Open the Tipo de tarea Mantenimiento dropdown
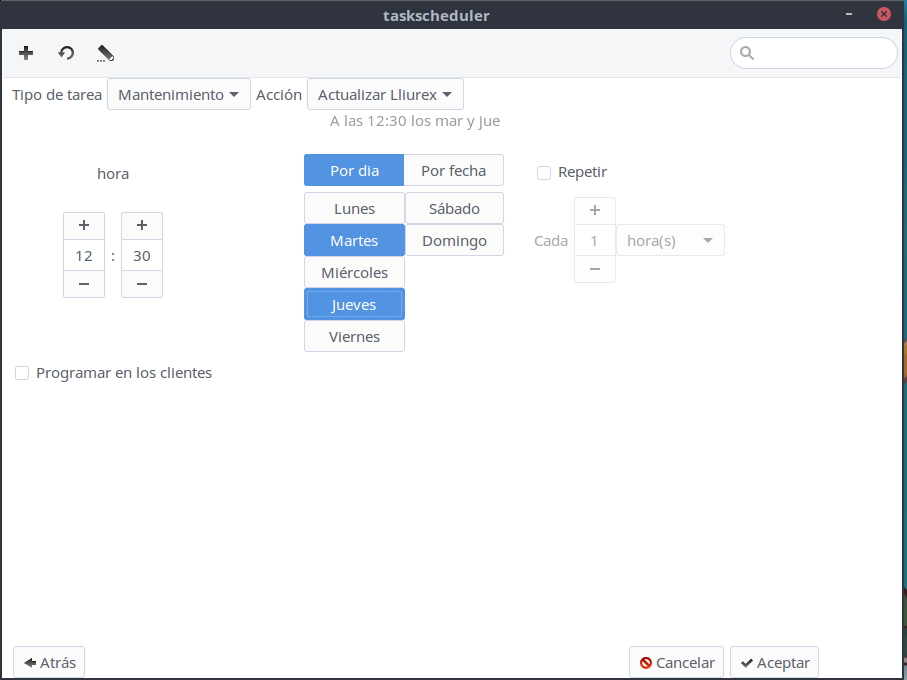This screenshot has width=907, height=680. coord(179,94)
